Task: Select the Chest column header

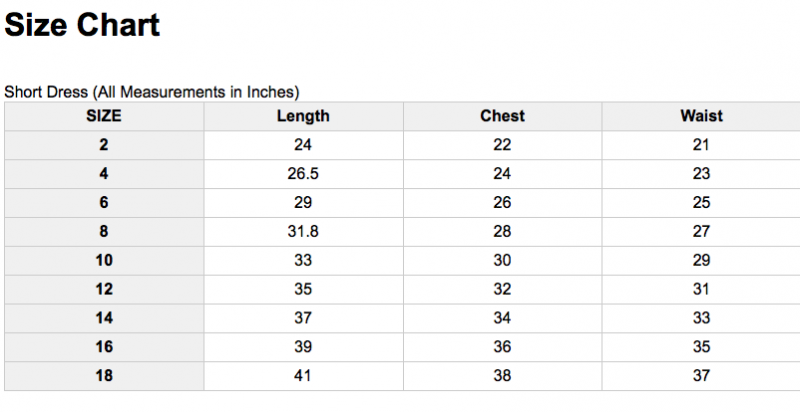Action: pyautogui.click(x=503, y=116)
